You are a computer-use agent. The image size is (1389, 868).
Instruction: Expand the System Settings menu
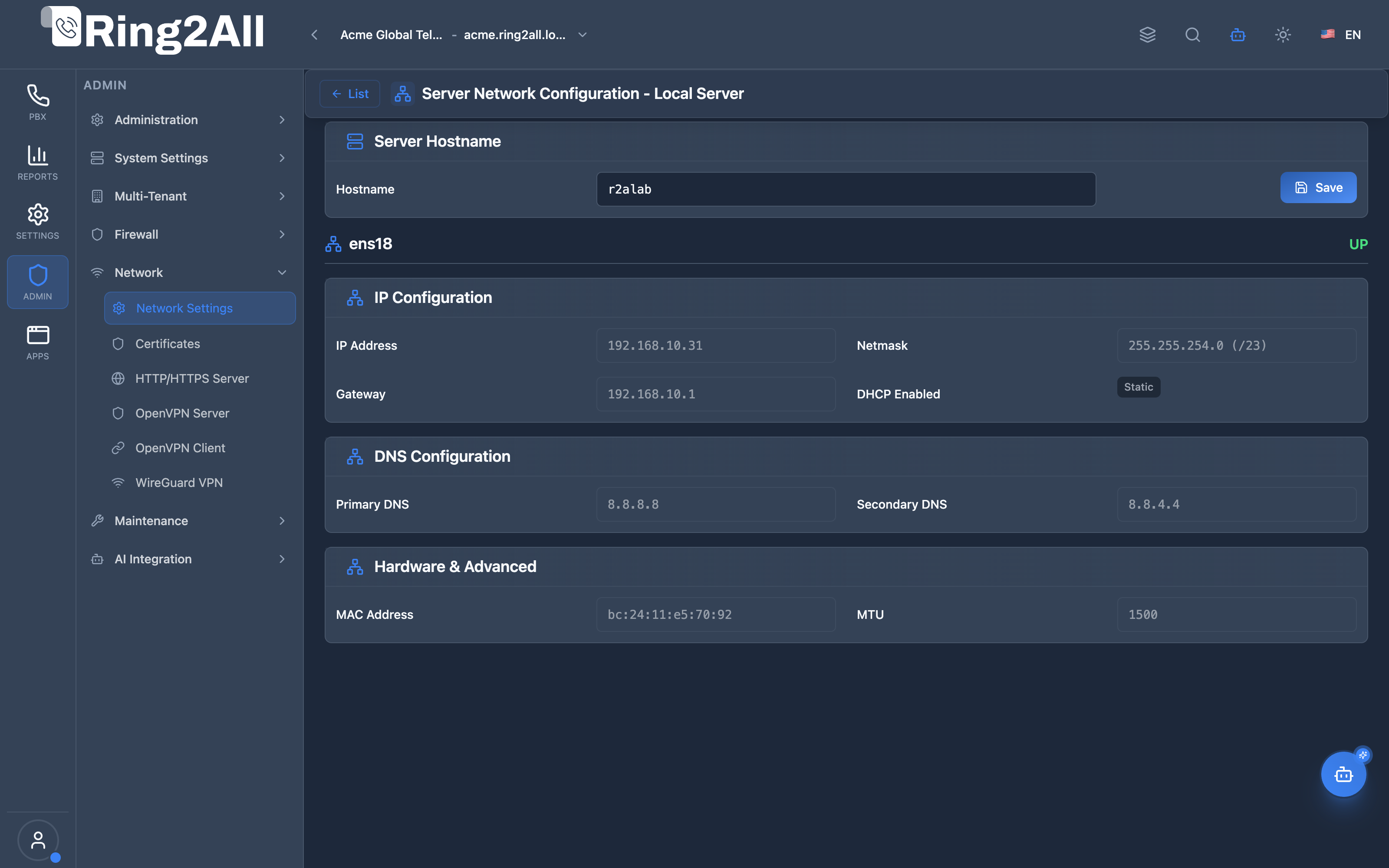(189, 158)
